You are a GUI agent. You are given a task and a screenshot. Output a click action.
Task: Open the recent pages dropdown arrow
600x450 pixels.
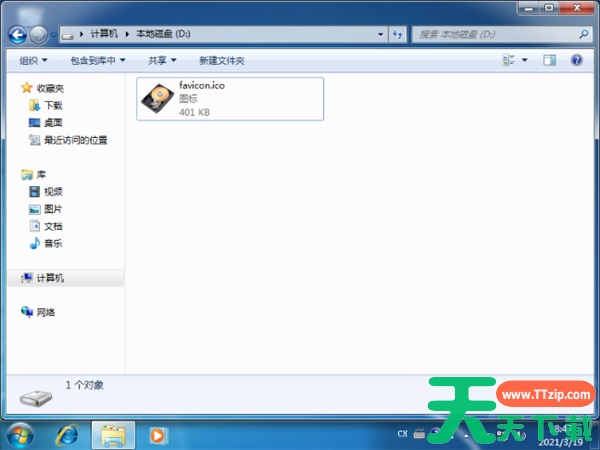pos(53,35)
